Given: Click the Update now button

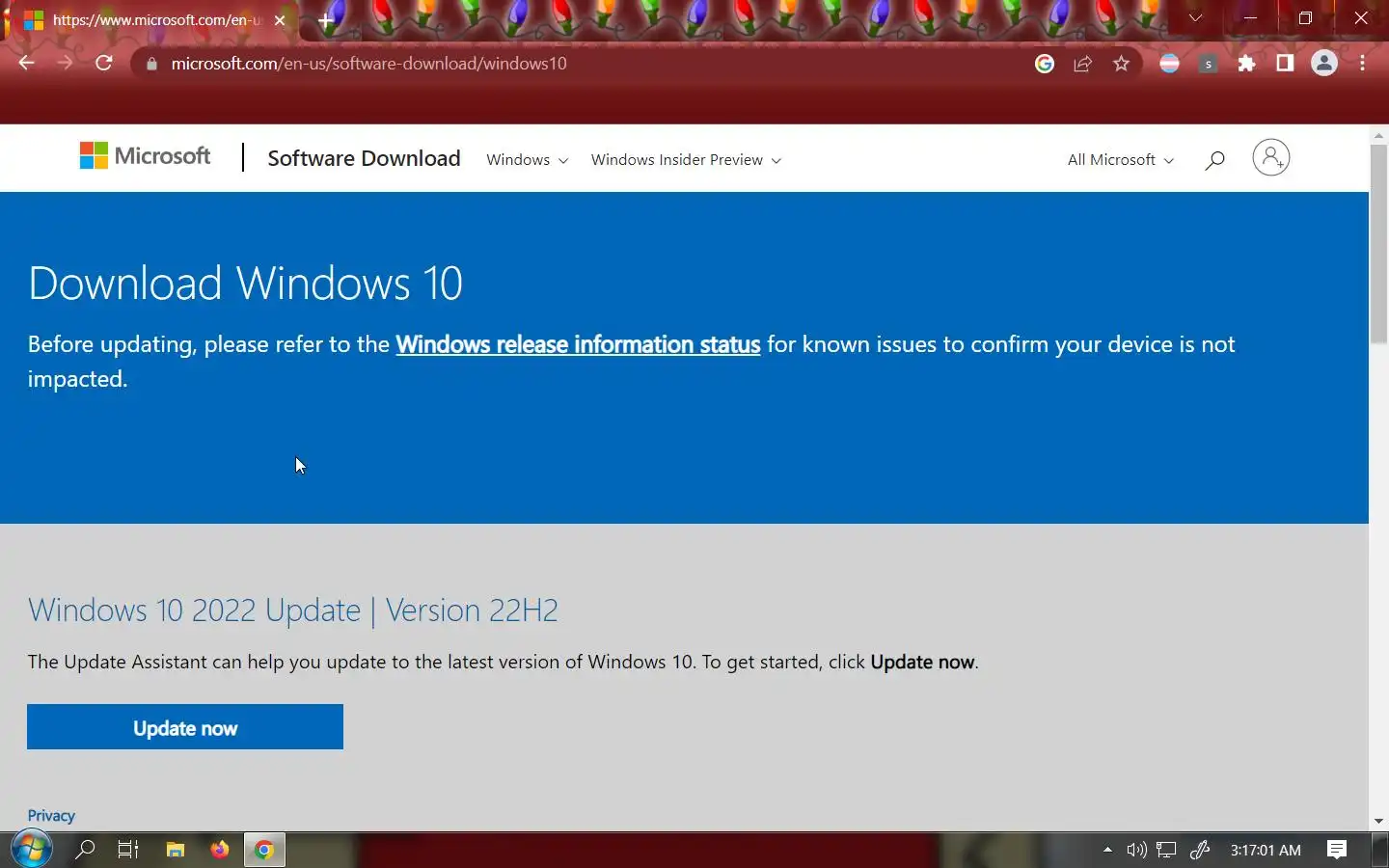Looking at the screenshot, I should (x=185, y=727).
